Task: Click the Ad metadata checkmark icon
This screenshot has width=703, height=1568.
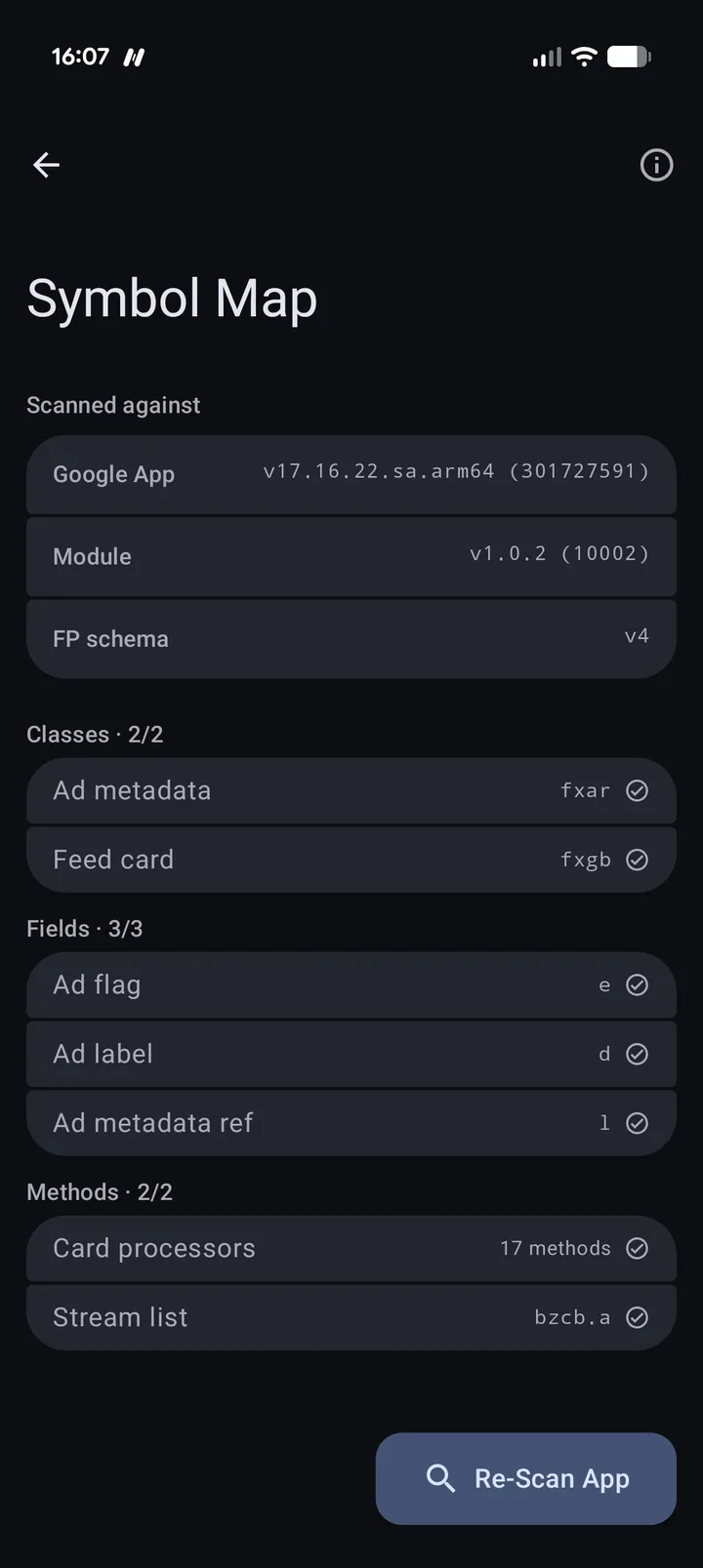Action: 637,790
